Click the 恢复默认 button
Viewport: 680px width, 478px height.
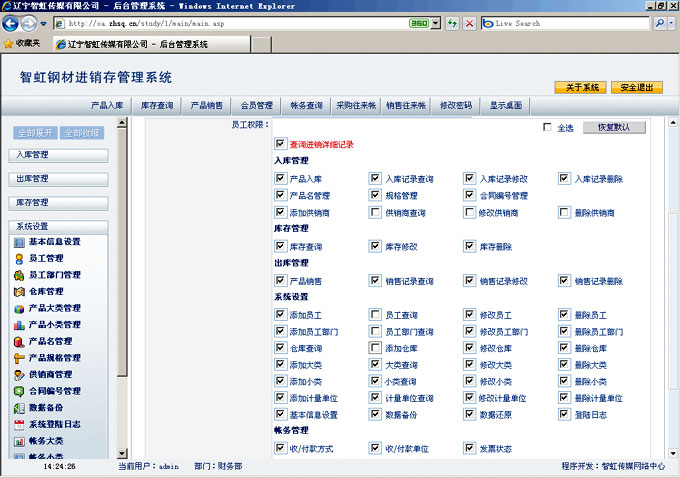614,128
